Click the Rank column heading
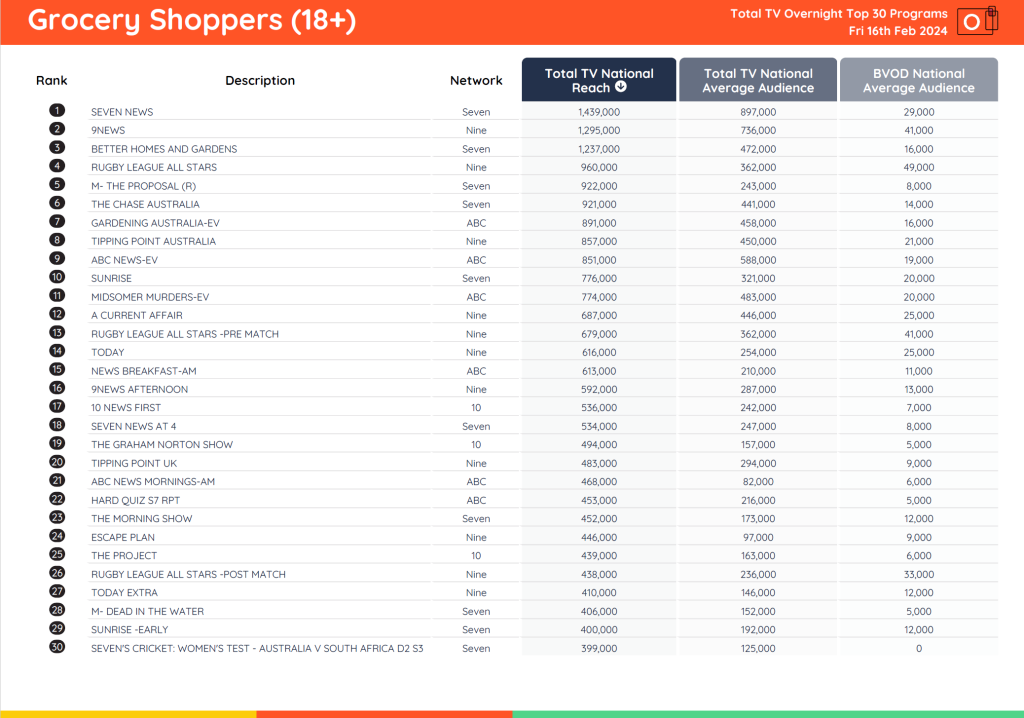Screen dimensions: 1024x718 click(52, 80)
